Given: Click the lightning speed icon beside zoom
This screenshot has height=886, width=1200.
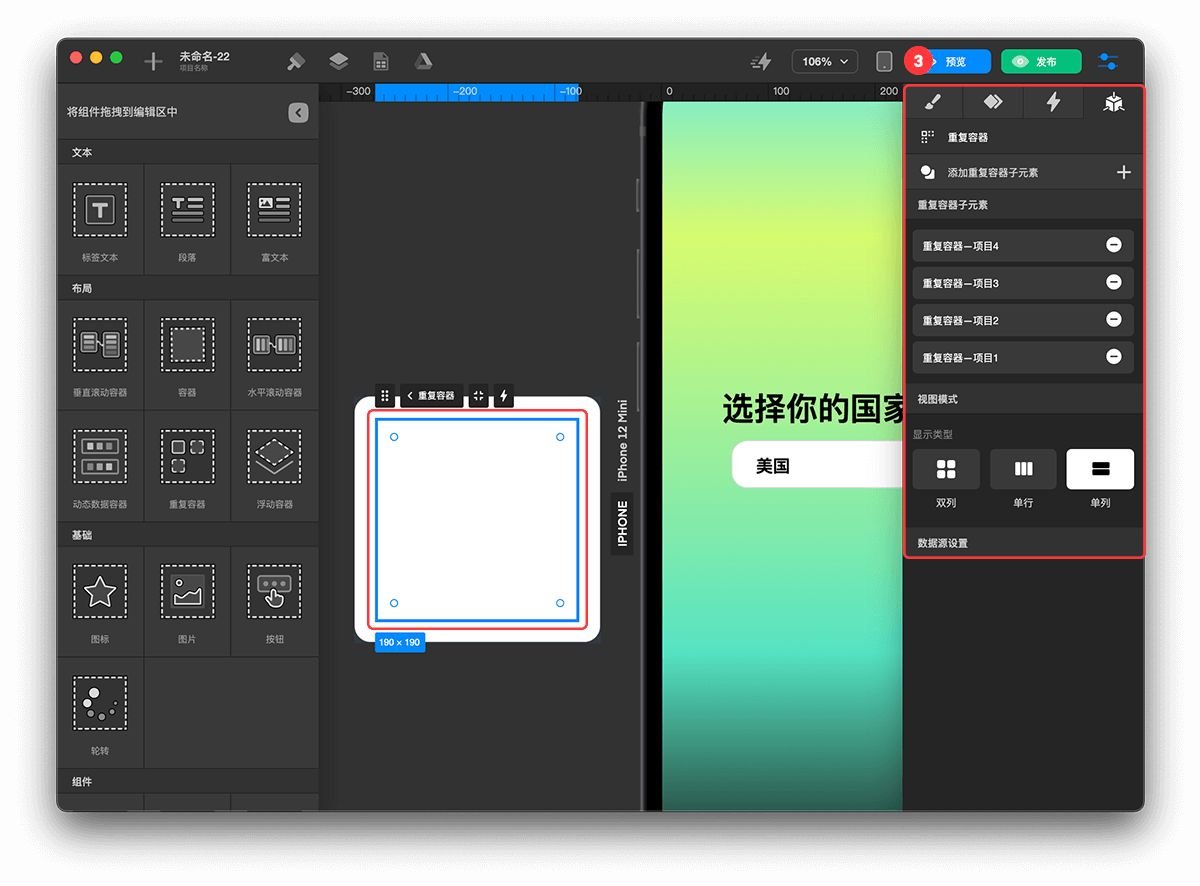Looking at the screenshot, I should (761, 62).
